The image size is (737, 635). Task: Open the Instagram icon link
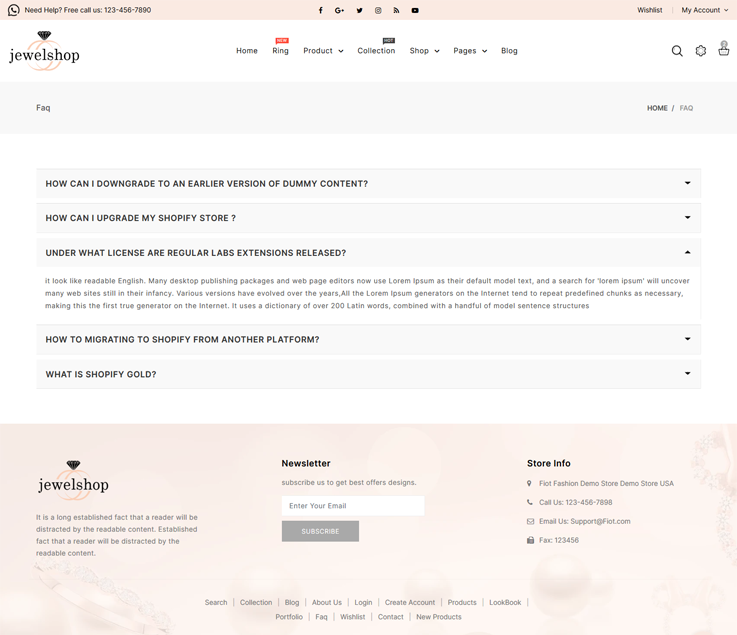(x=378, y=10)
